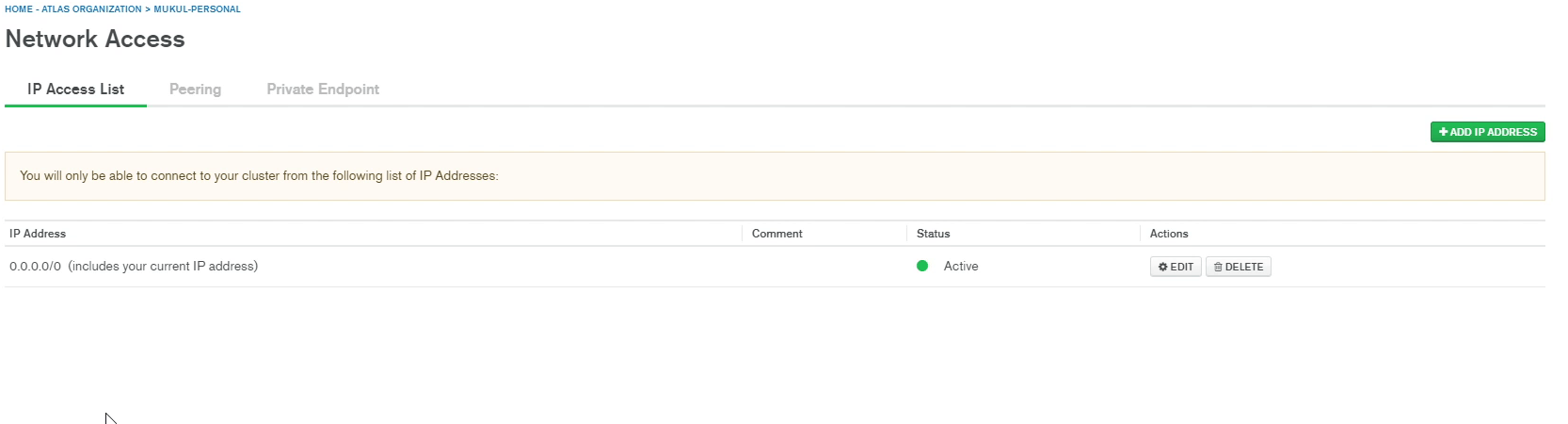Open the ATLAS ORGANIZATION breadcrumb link
1568x424 pixels.
[91, 9]
